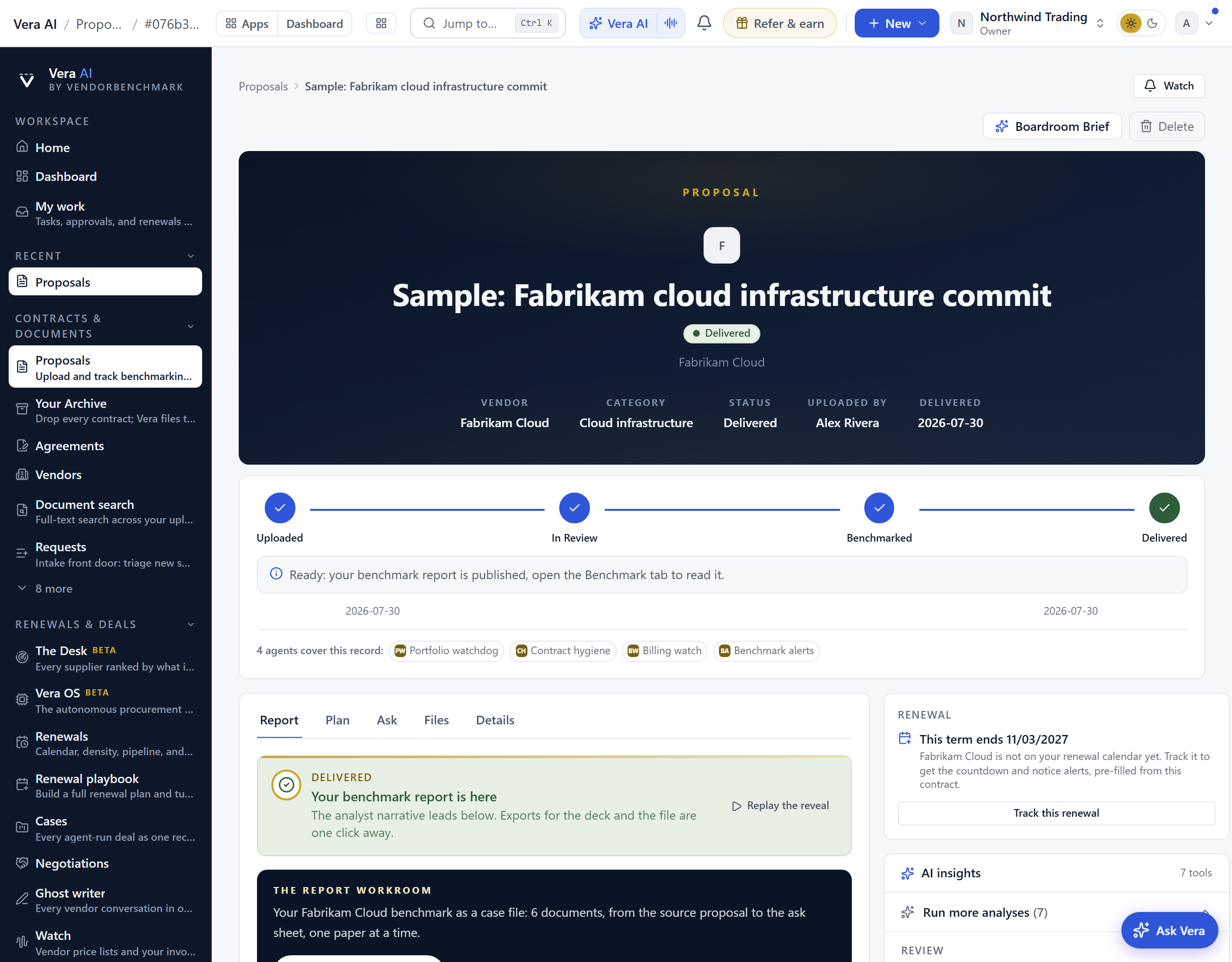Viewport: 1232px width, 962px height.
Task: Click the Contract hygiene agent chip
Action: 563,651
